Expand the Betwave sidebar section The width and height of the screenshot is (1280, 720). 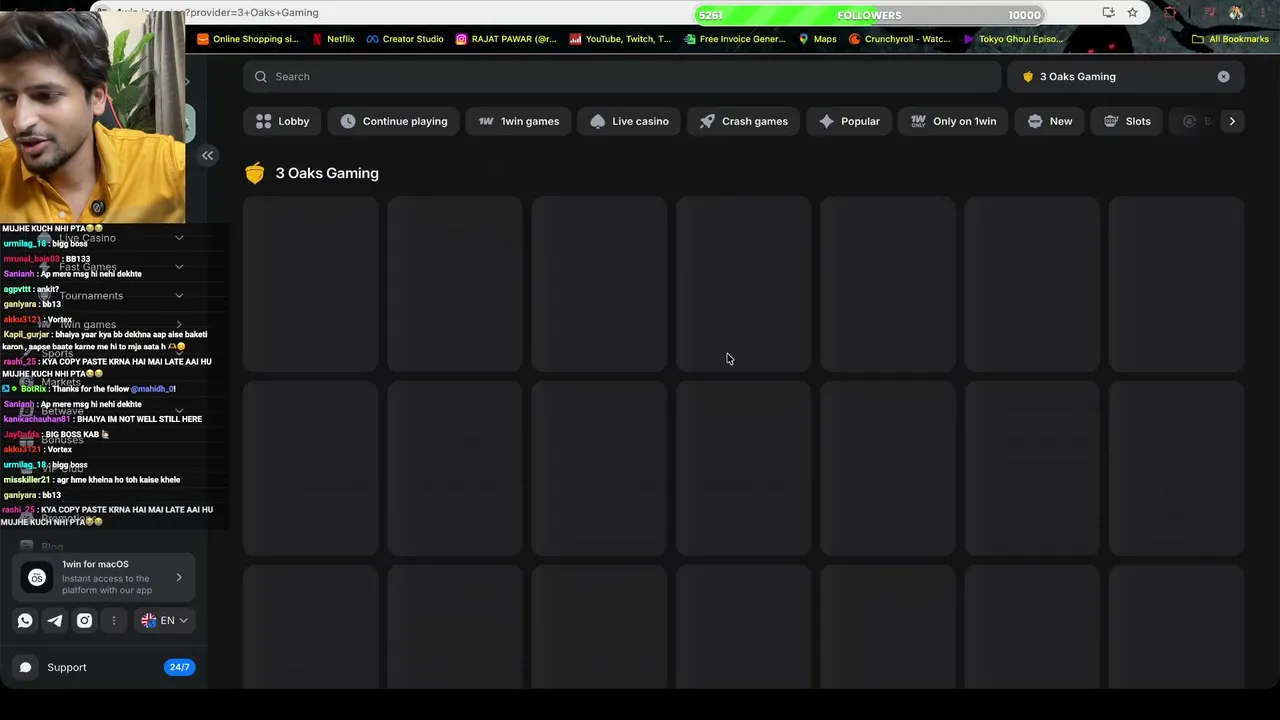179,411
